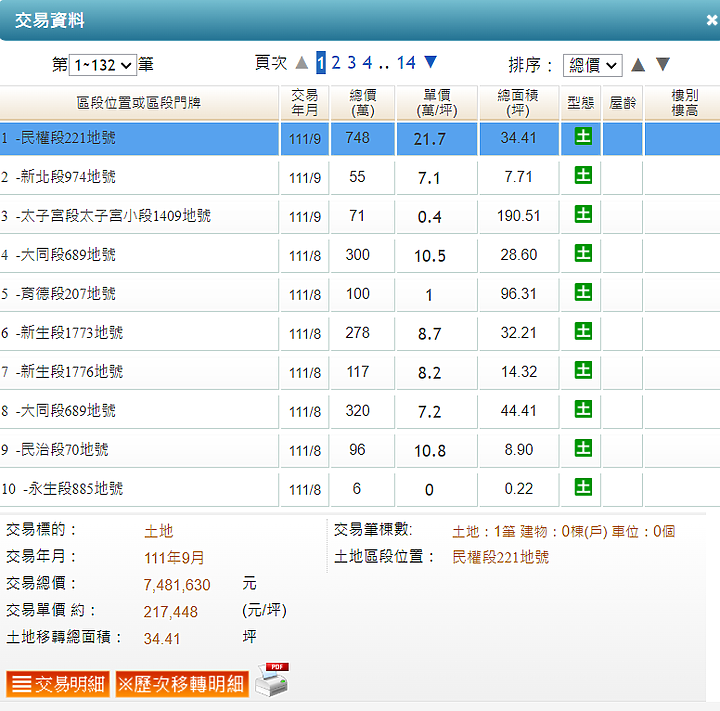
Task: Click the land type icon in the 新生段1773地號 row
Action: [x=583, y=332]
